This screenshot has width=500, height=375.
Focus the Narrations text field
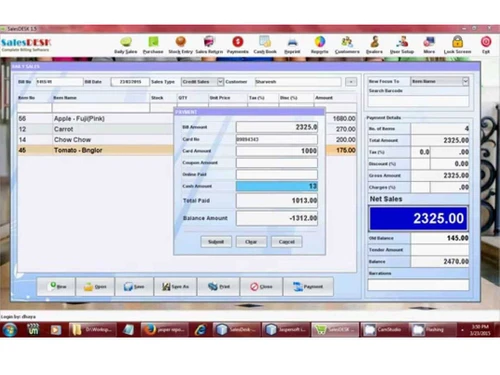pos(418,285)
